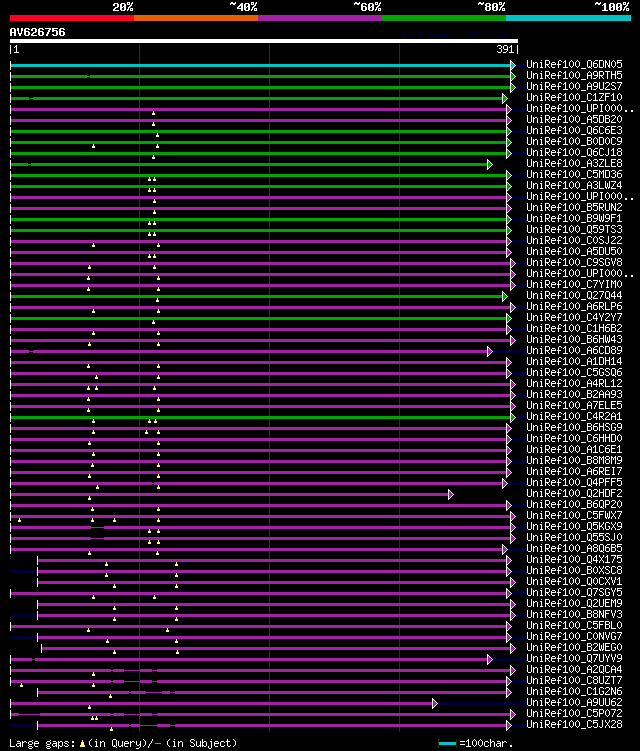Open the UniRef100_A4RL12 hit label

pos(574,384)
